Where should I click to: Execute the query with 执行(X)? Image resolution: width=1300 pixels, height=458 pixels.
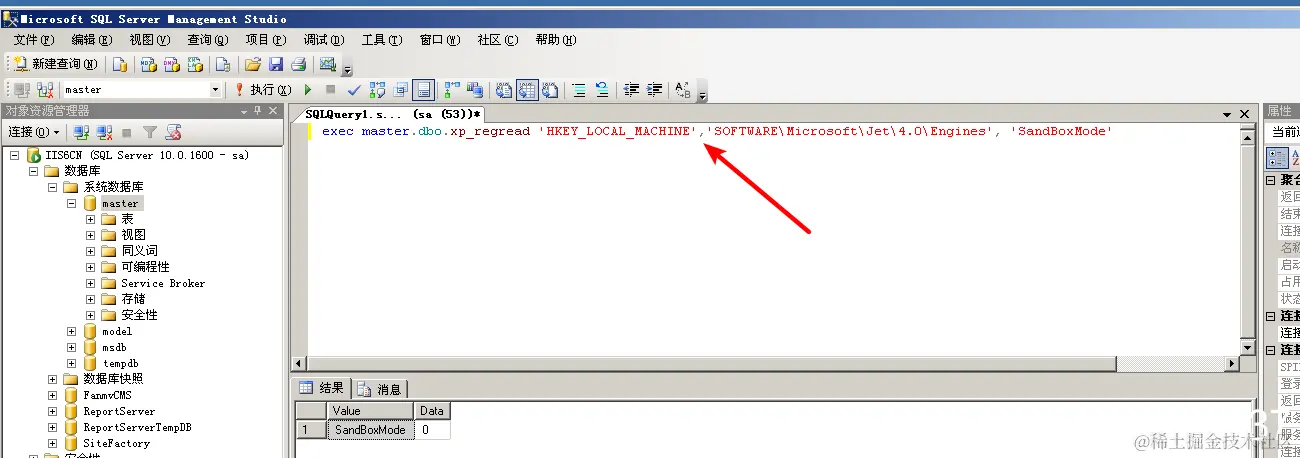tap(262, 90)
